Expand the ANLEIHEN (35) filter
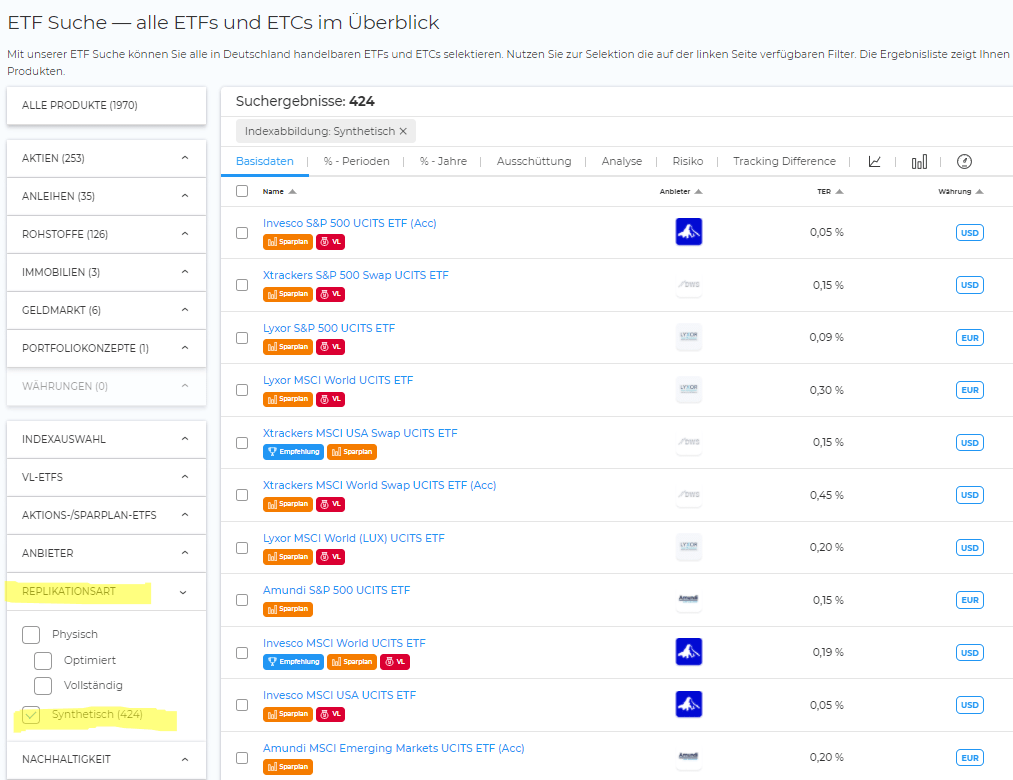This screenshot has width=1013, height=780. click(107, 196)
